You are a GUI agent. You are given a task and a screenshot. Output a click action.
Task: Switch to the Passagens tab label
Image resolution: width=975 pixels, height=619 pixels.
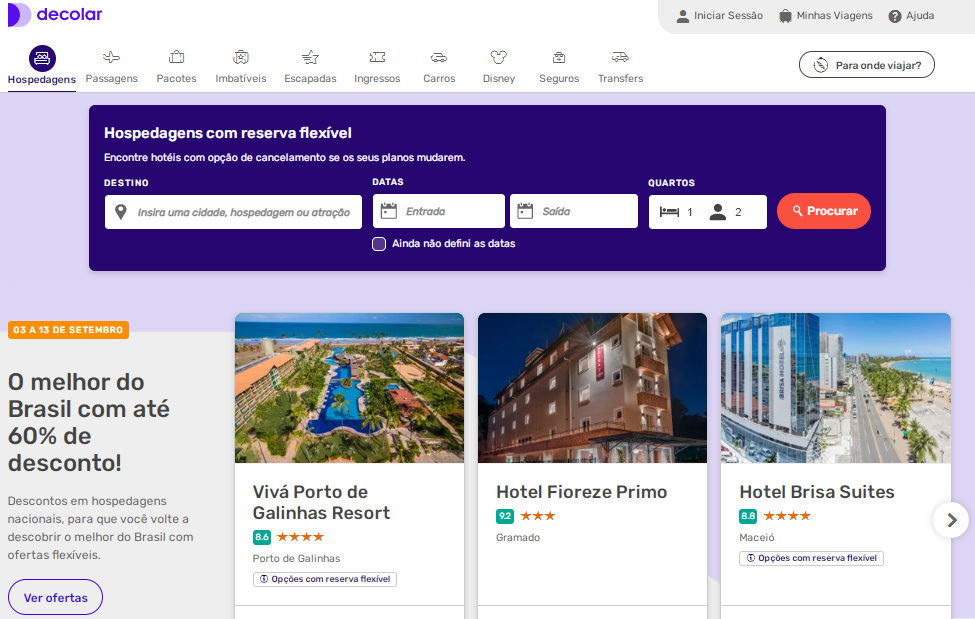(x=111, y=78)
